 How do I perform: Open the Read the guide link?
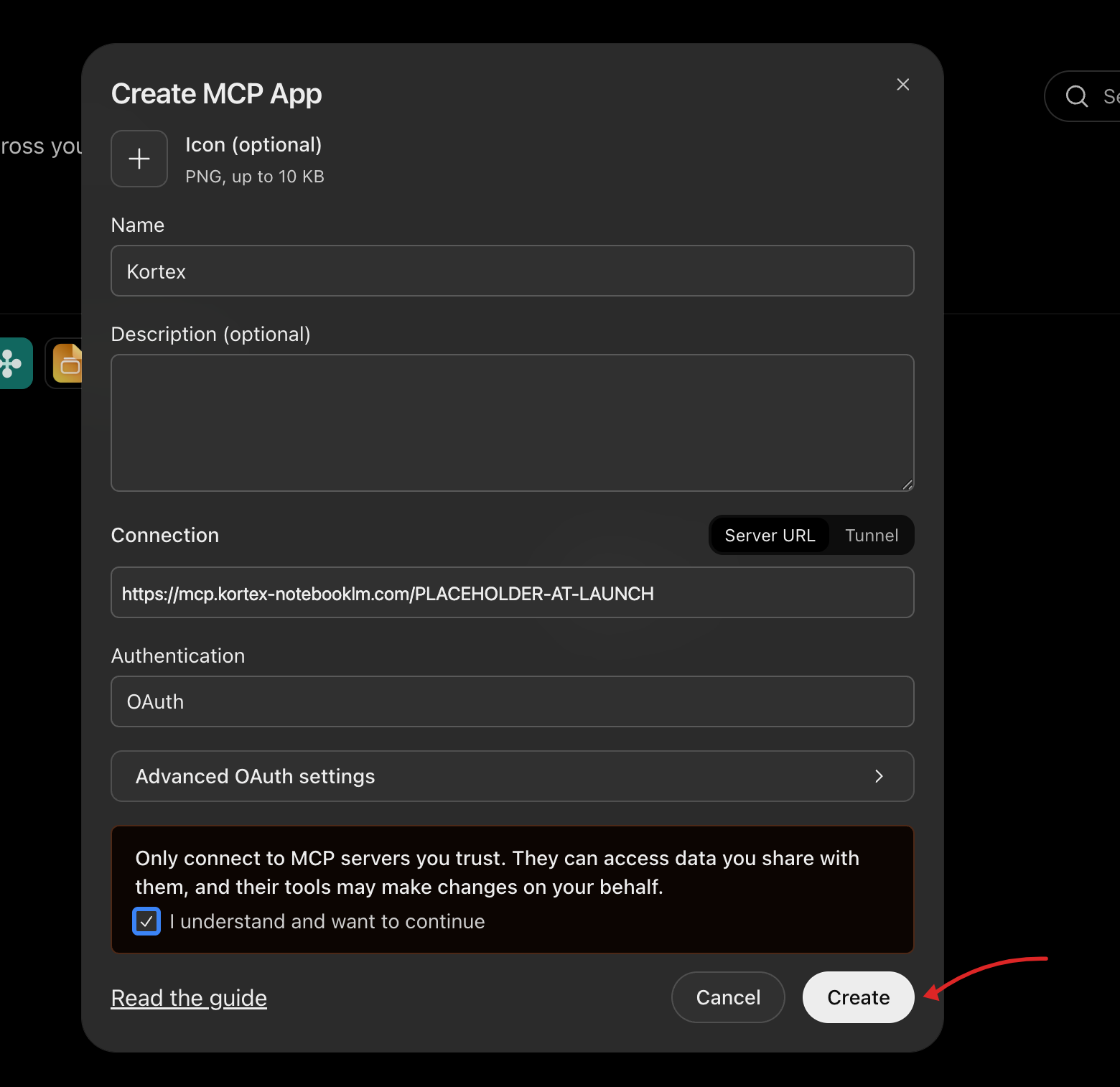189,998
